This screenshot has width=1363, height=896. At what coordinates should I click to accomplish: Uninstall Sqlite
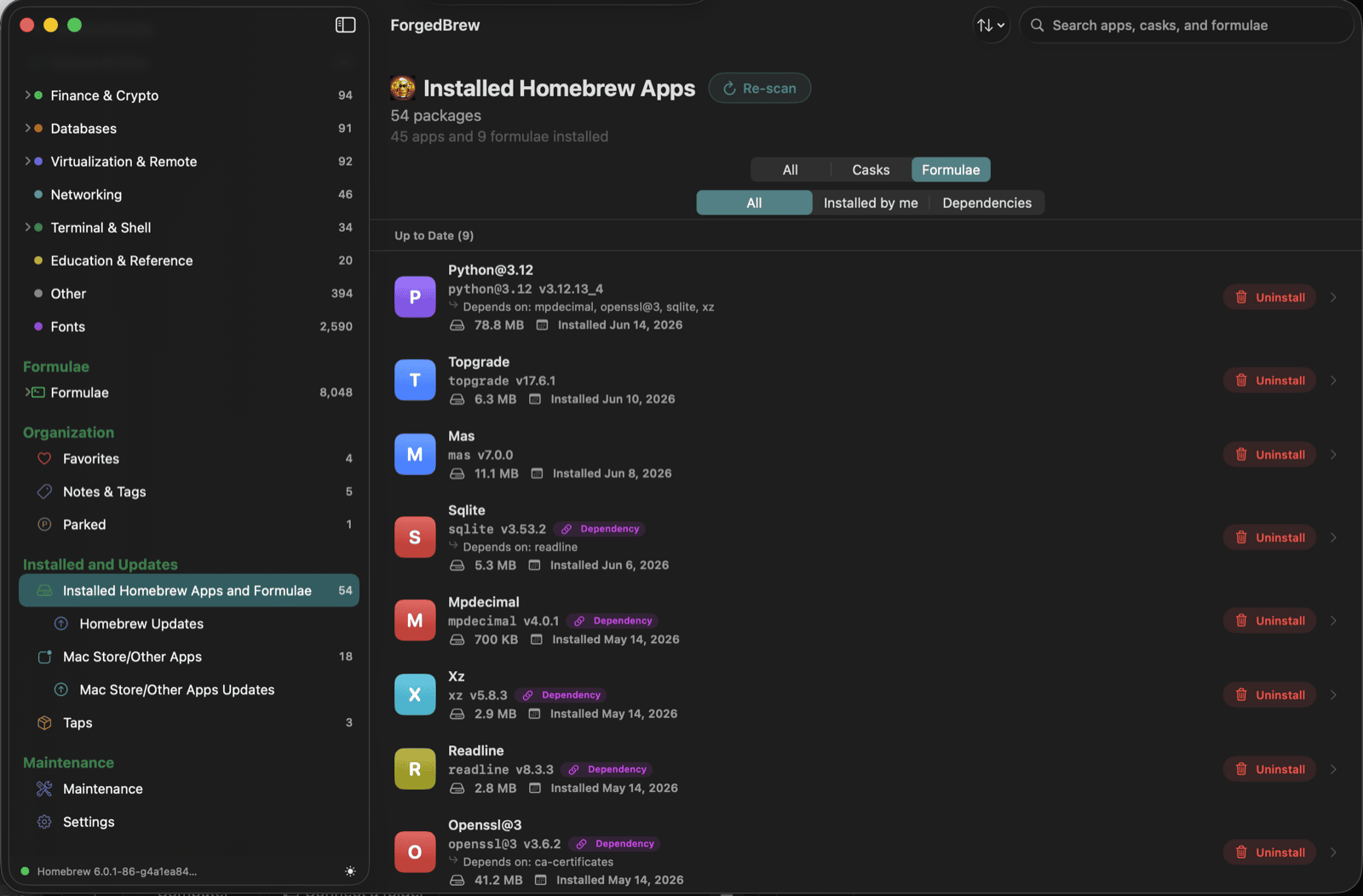click(x=1270, y=537)
